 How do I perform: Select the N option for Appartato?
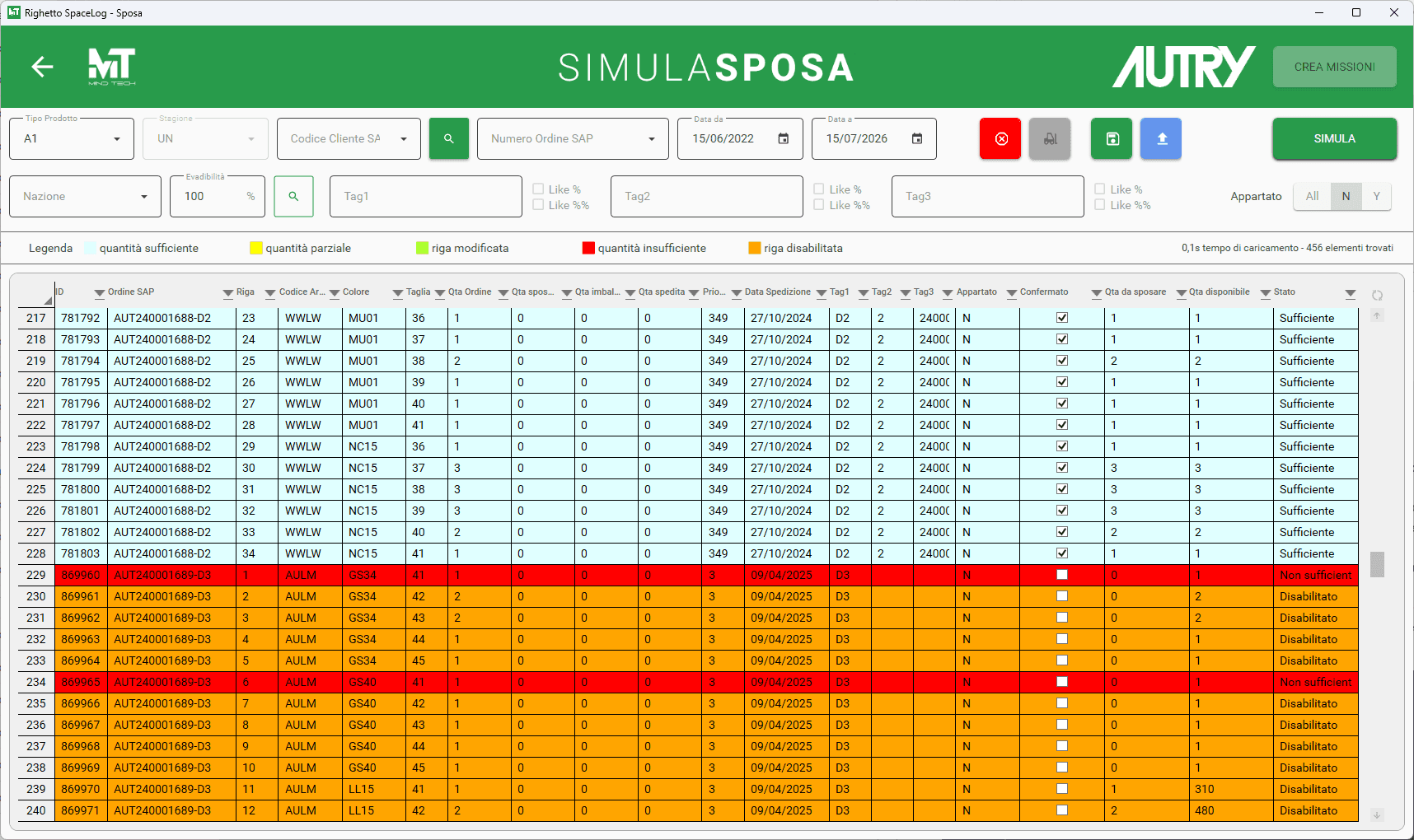coord(1346,196)
